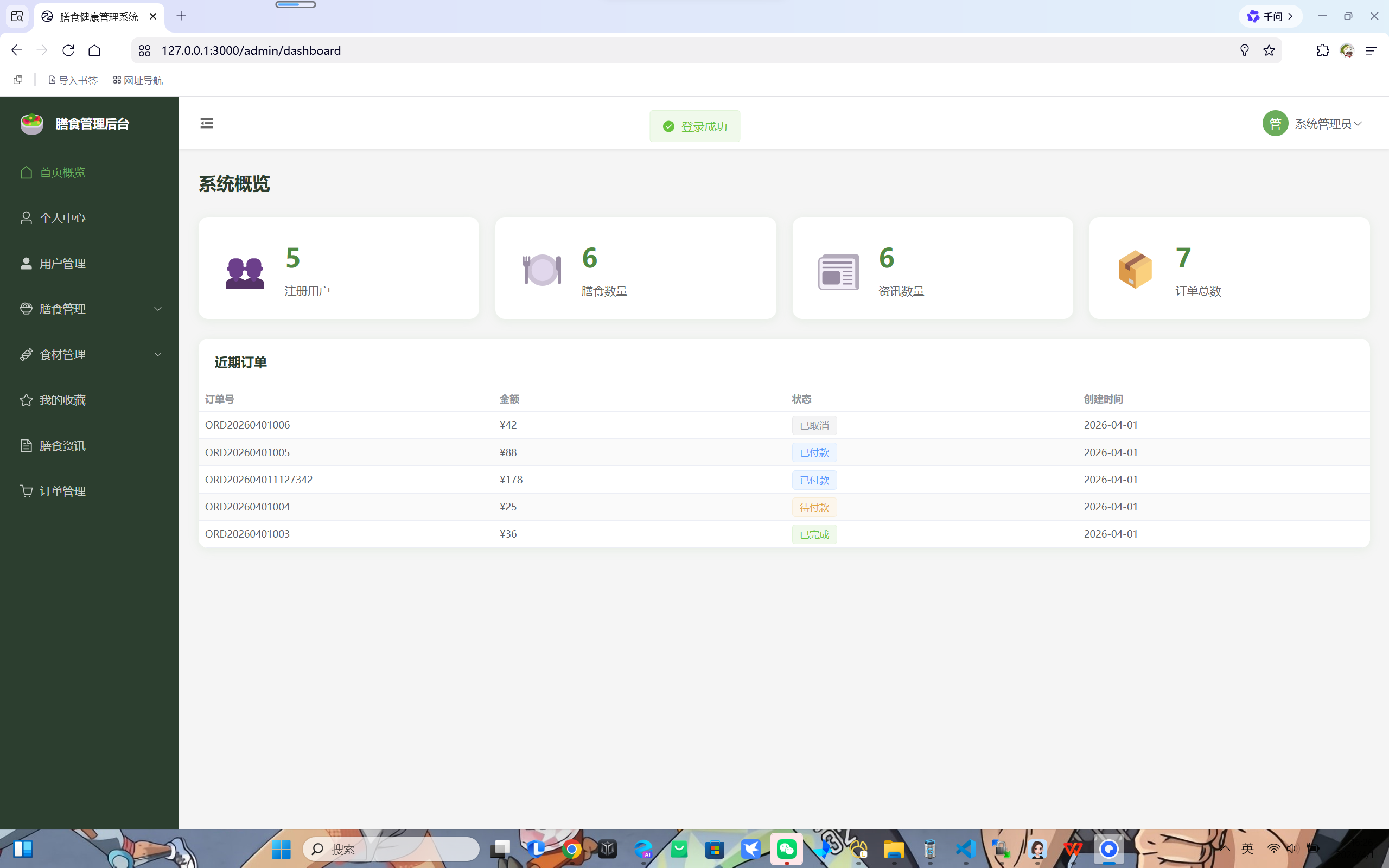Image resolution: width=1389 pixels, height=868 pixels.
Task: Reload the dashboard page
Action: (68, 50)
